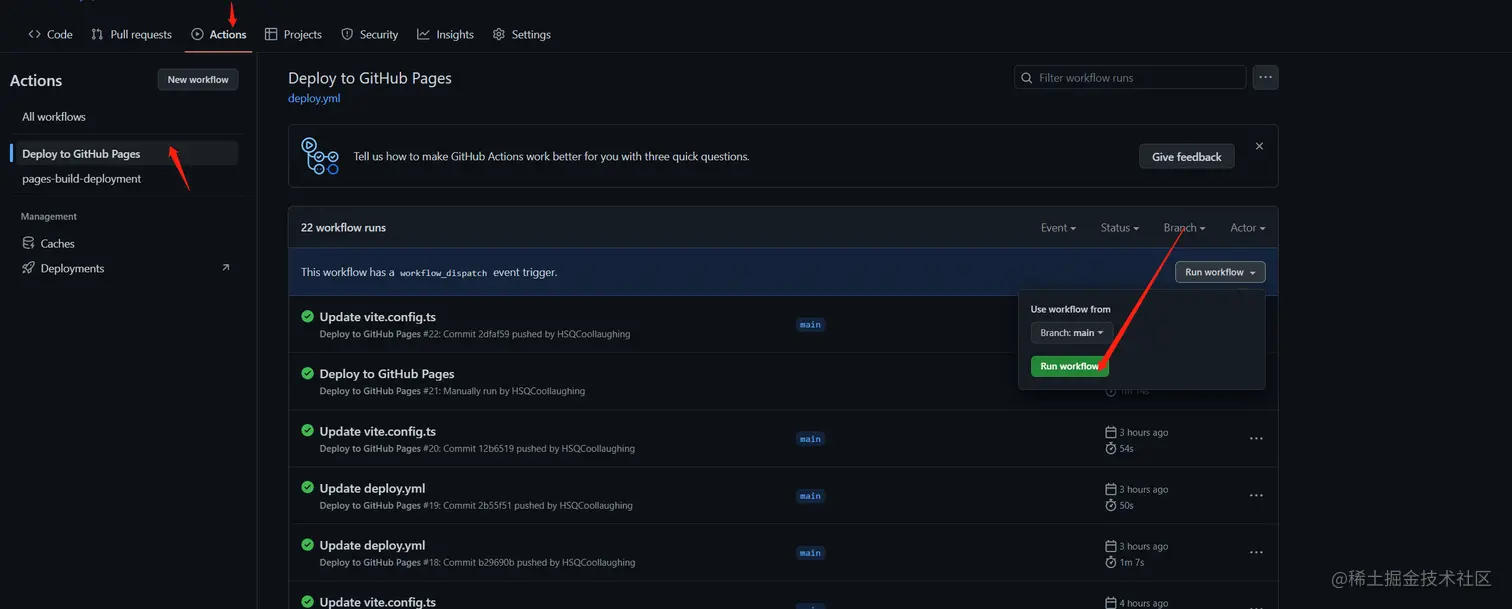Select pages-build-deployment workflow in sidebar
This screenshot has width=1512, height=609.
click(x=82, y=179)
